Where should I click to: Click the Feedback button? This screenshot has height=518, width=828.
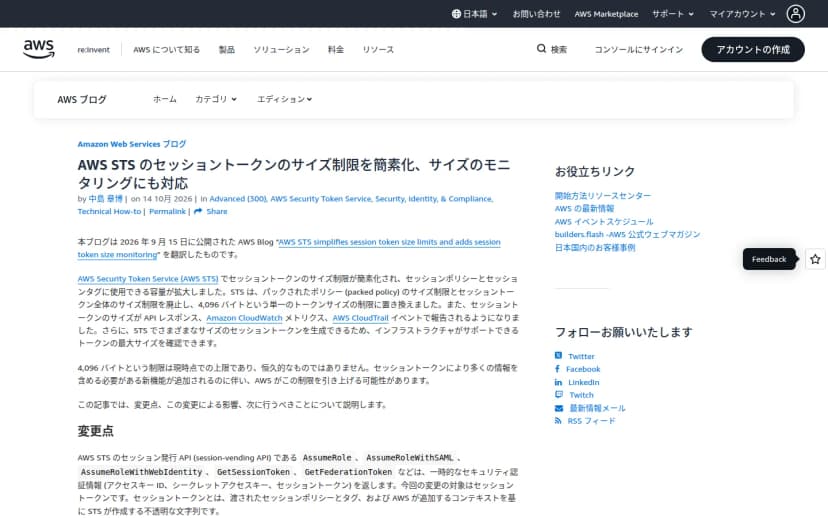[x=769, y=259]
